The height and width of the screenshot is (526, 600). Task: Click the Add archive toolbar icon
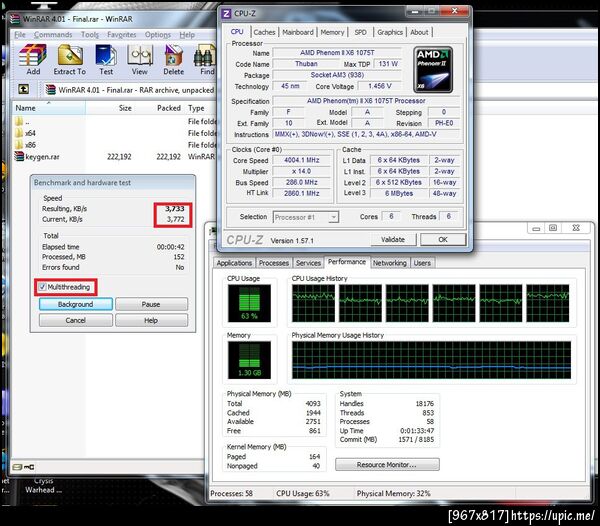(33, 55)
